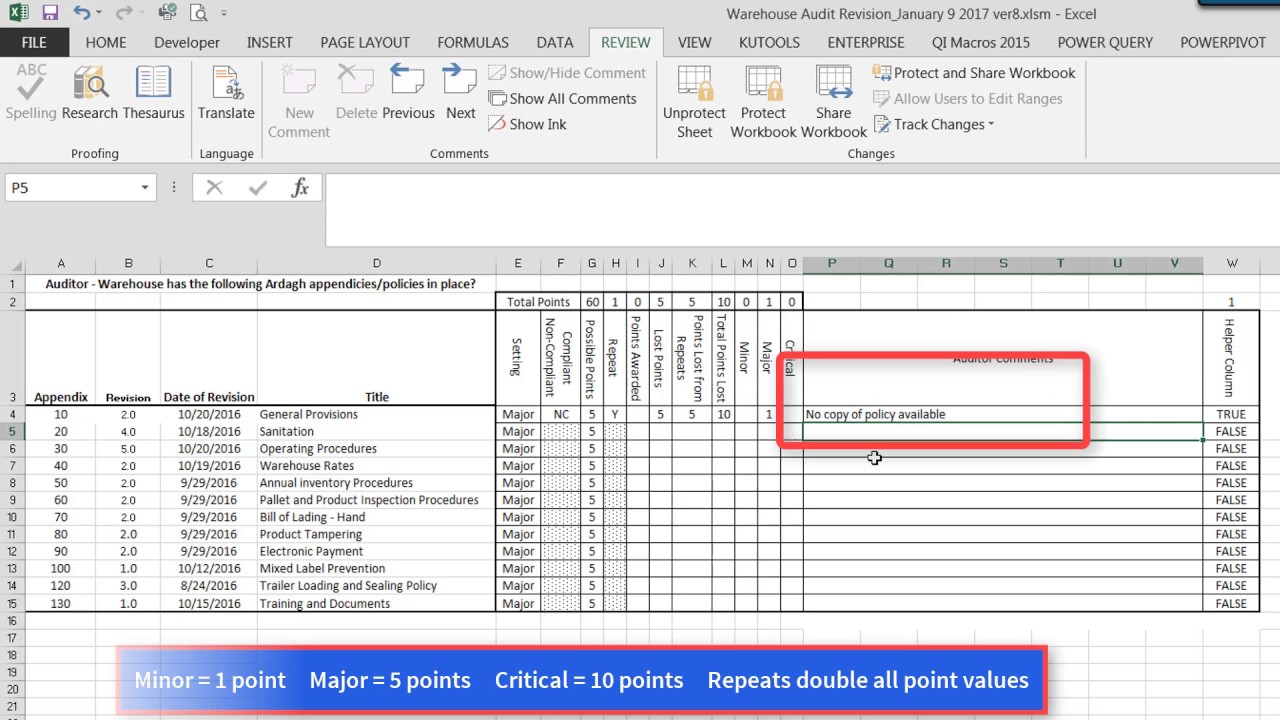Image resolution: width=1280 pixels, height=720 pixels.
Task: Click the Redo arrow
Action: point(123,14)
